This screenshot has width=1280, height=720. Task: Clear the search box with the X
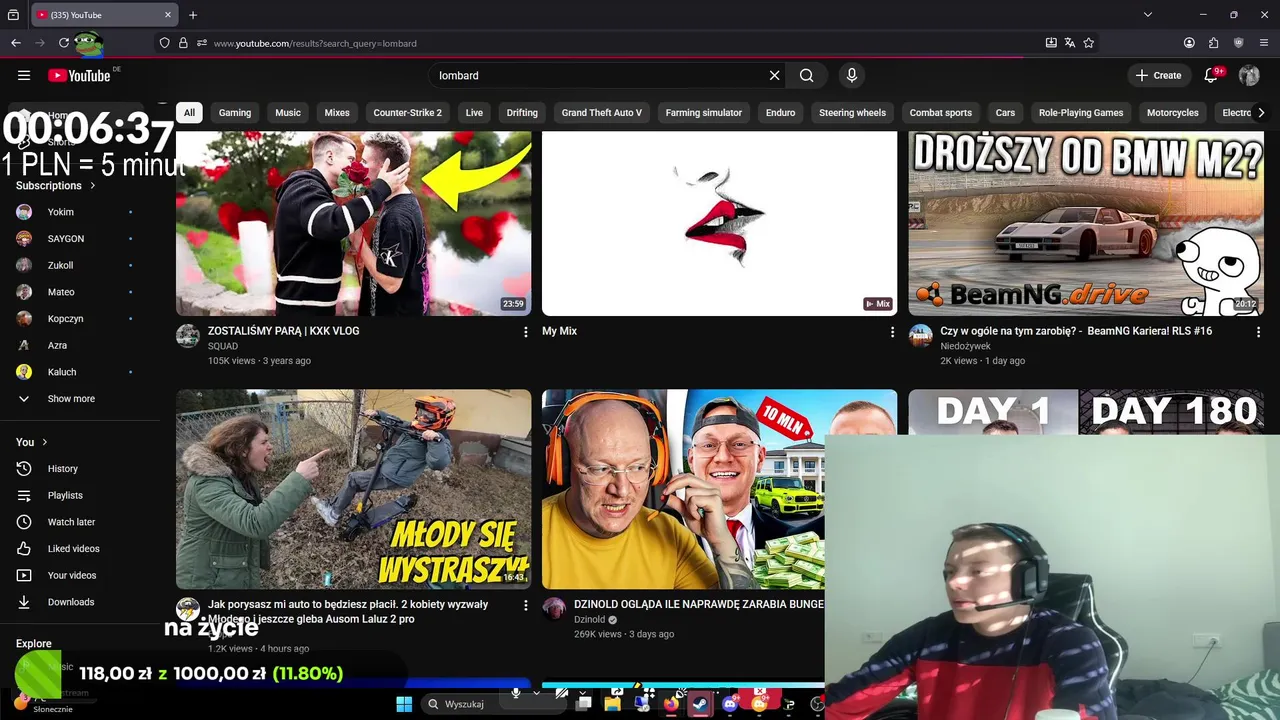click(774, 75)
